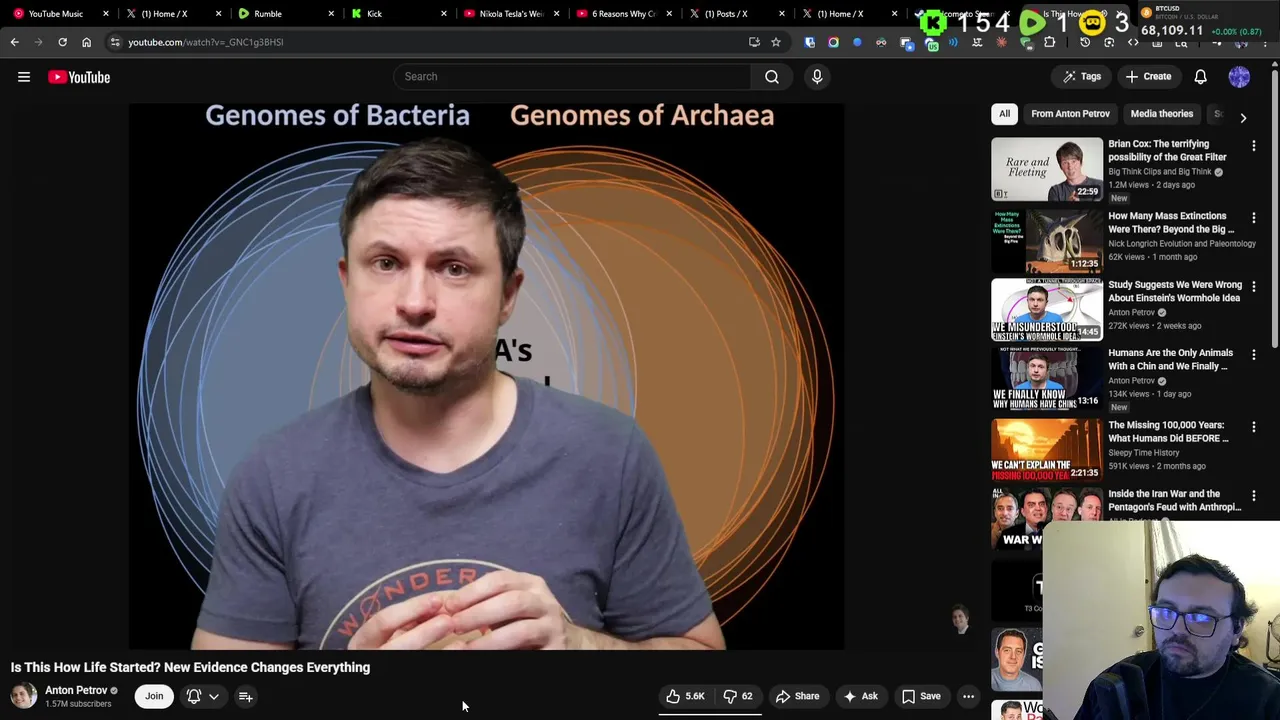
Task: Save the video to a playlist
Action: 921,696
